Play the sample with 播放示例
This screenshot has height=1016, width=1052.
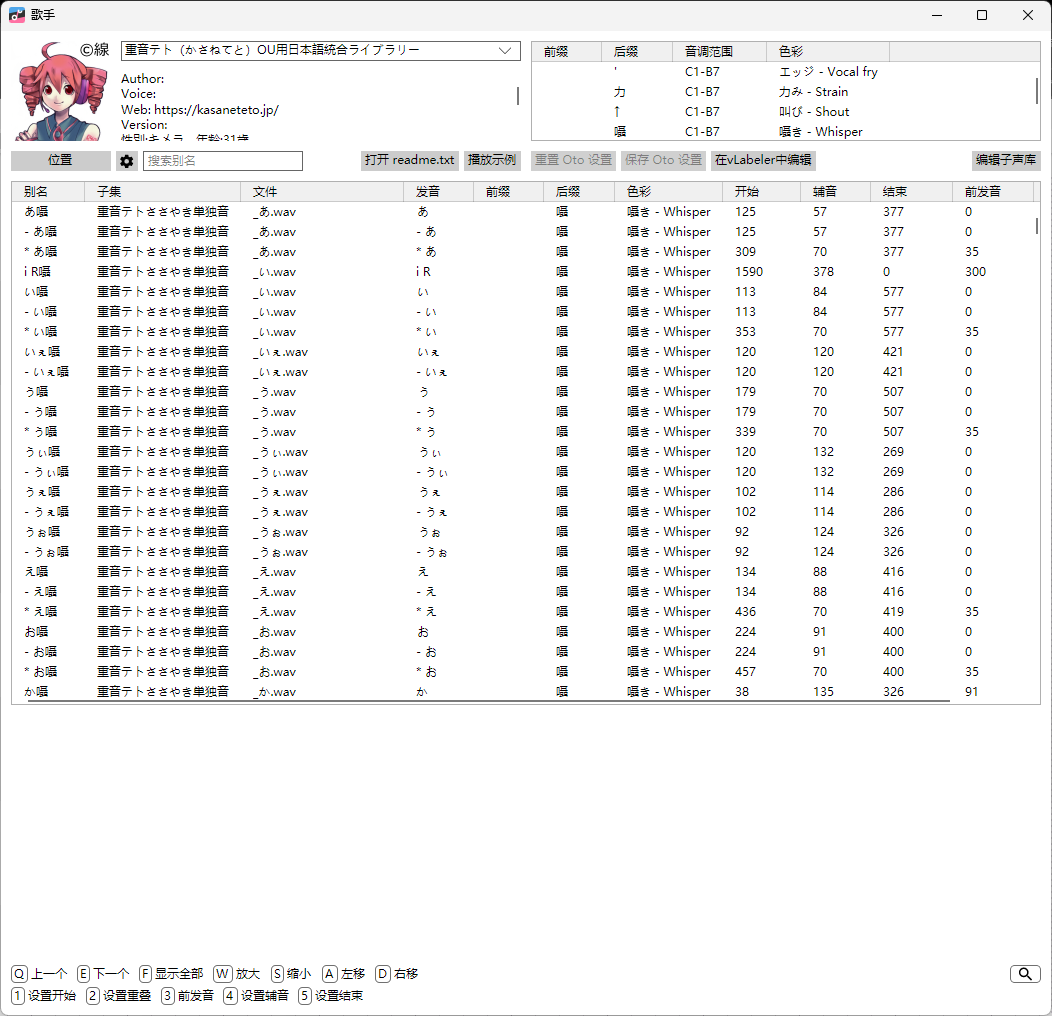point(491,161)
